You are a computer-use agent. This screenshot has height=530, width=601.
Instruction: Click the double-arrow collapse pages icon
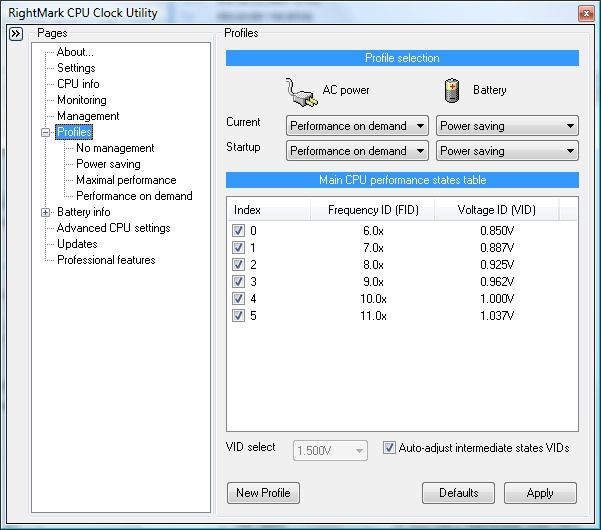[x=16, y=34]
